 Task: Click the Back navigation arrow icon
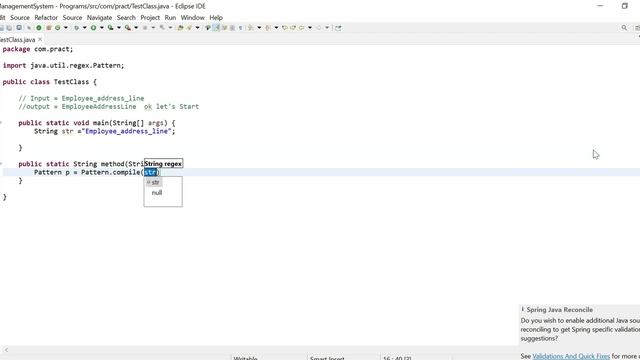click(302, 28)
